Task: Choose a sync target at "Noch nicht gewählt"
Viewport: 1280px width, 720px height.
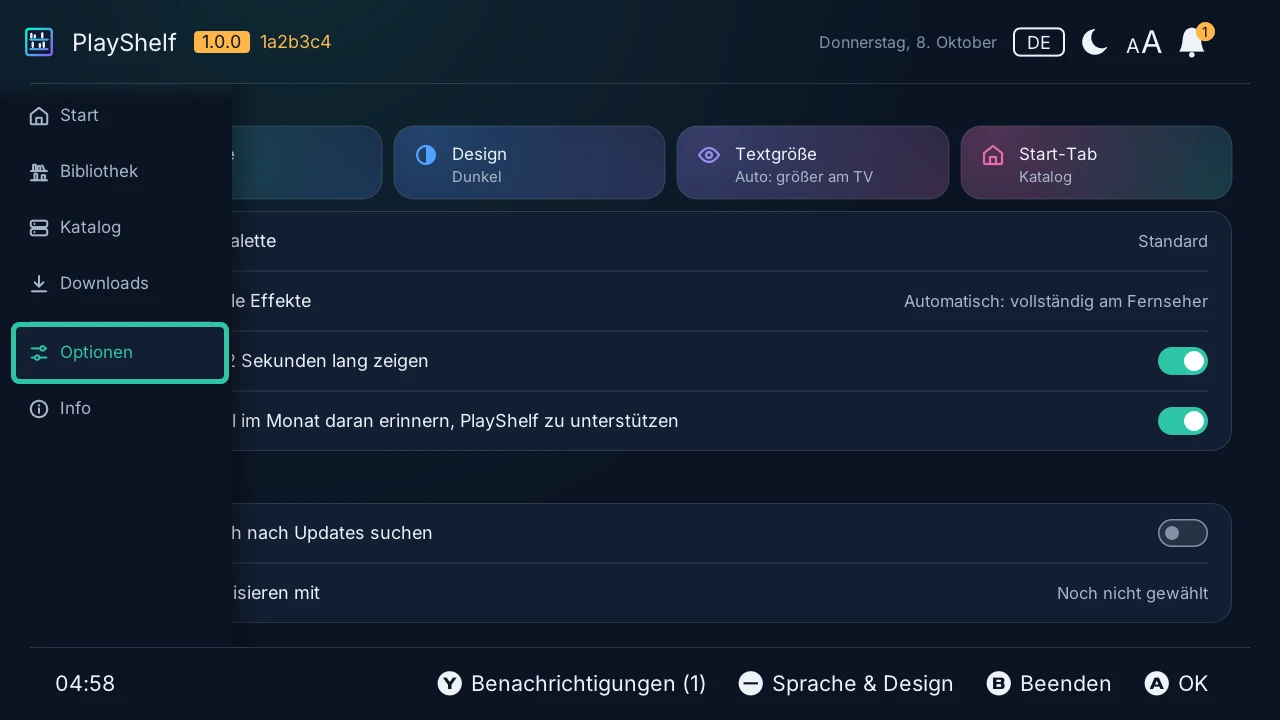Action: pyautogui.click(x=1132, y=593)
